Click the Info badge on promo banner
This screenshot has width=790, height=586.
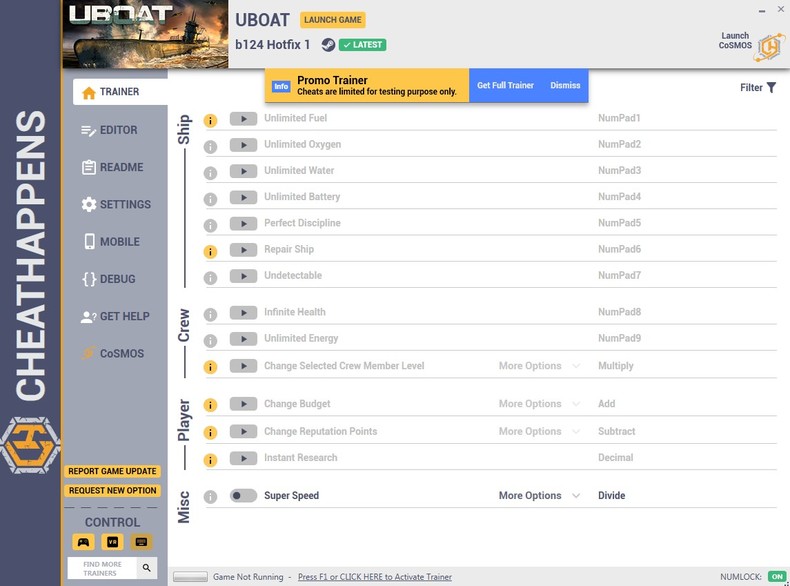click(x=281, y=86)
